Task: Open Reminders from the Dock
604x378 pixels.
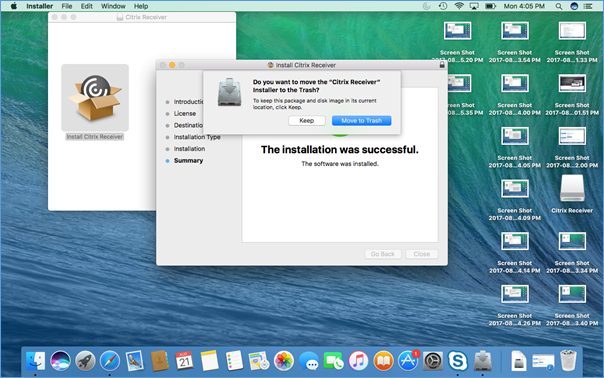Action: tap(234, 361)
